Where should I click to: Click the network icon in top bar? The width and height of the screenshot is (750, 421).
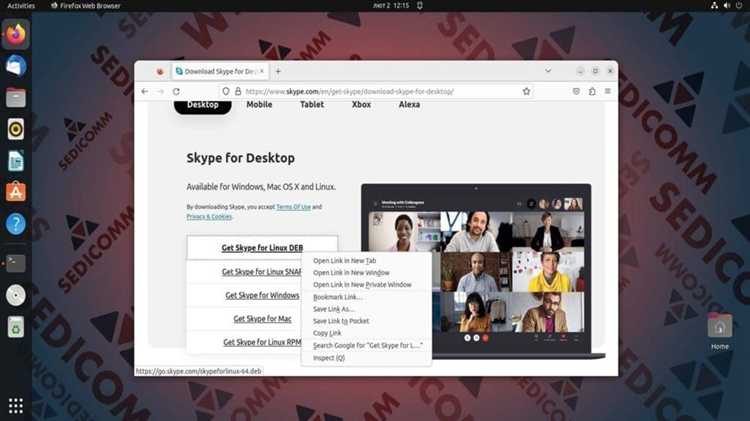pos(714,5)
